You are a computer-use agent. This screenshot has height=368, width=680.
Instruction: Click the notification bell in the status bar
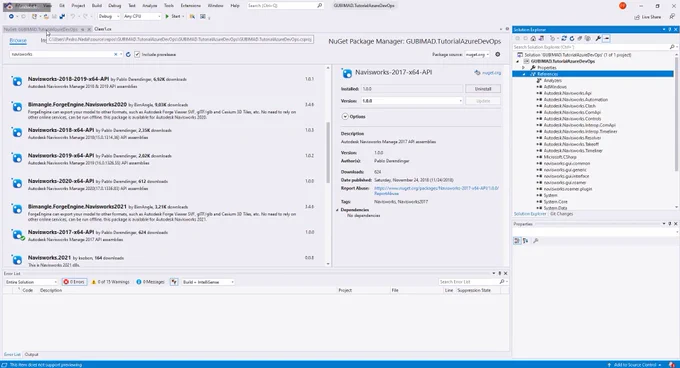click(672, 365)
